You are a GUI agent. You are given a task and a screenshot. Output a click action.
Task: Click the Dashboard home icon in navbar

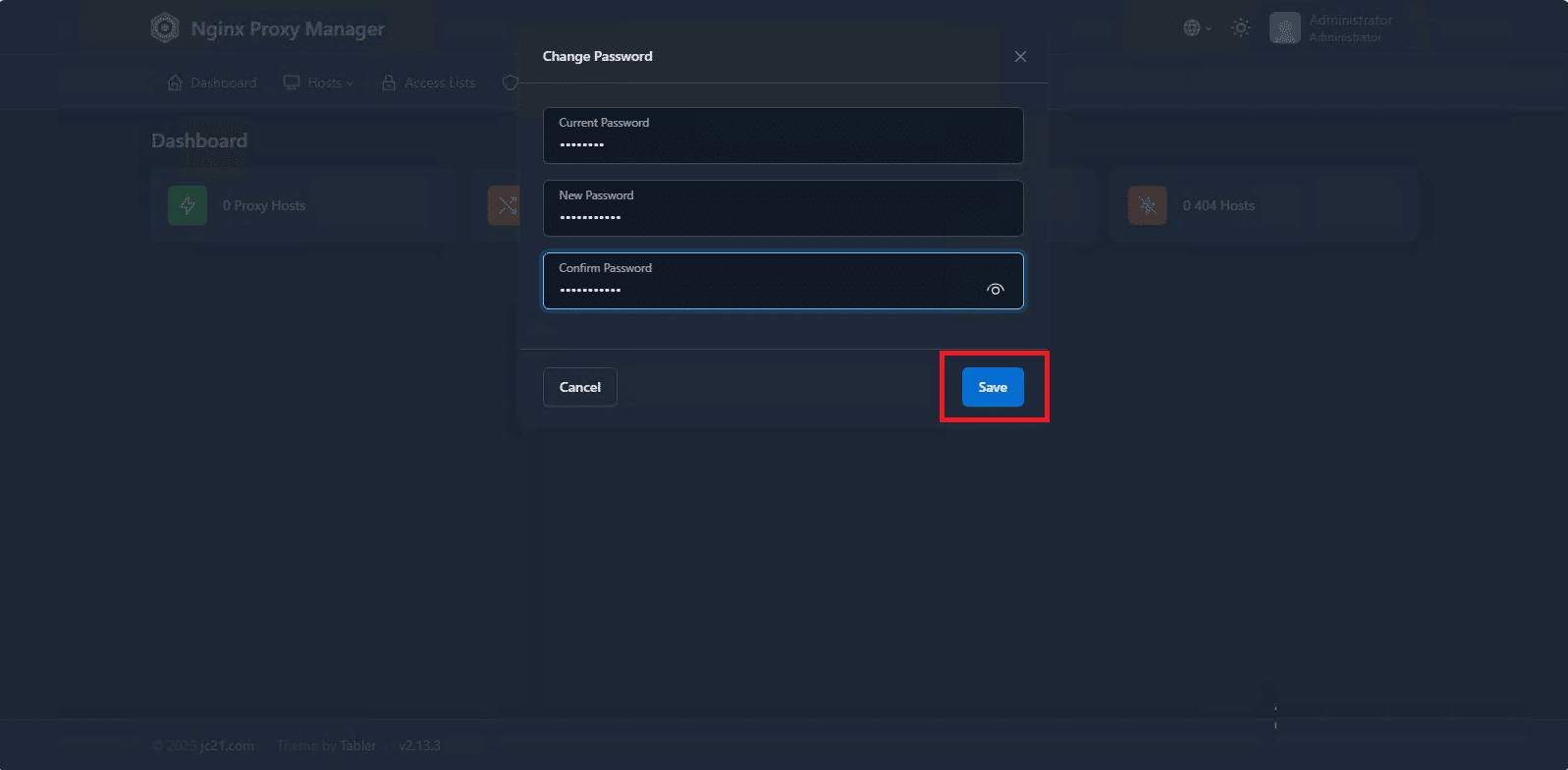[175, 83]
